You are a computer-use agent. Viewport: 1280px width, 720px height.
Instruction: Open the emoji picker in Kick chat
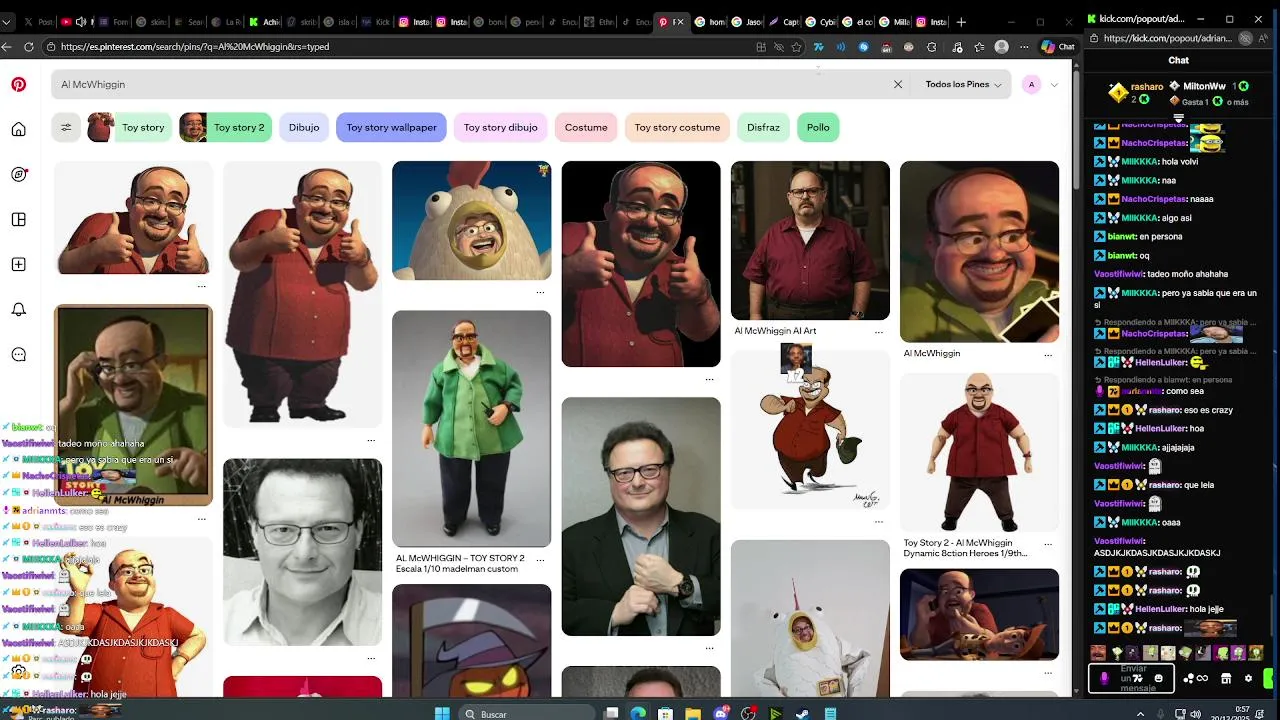click(x=1159, y=678)
